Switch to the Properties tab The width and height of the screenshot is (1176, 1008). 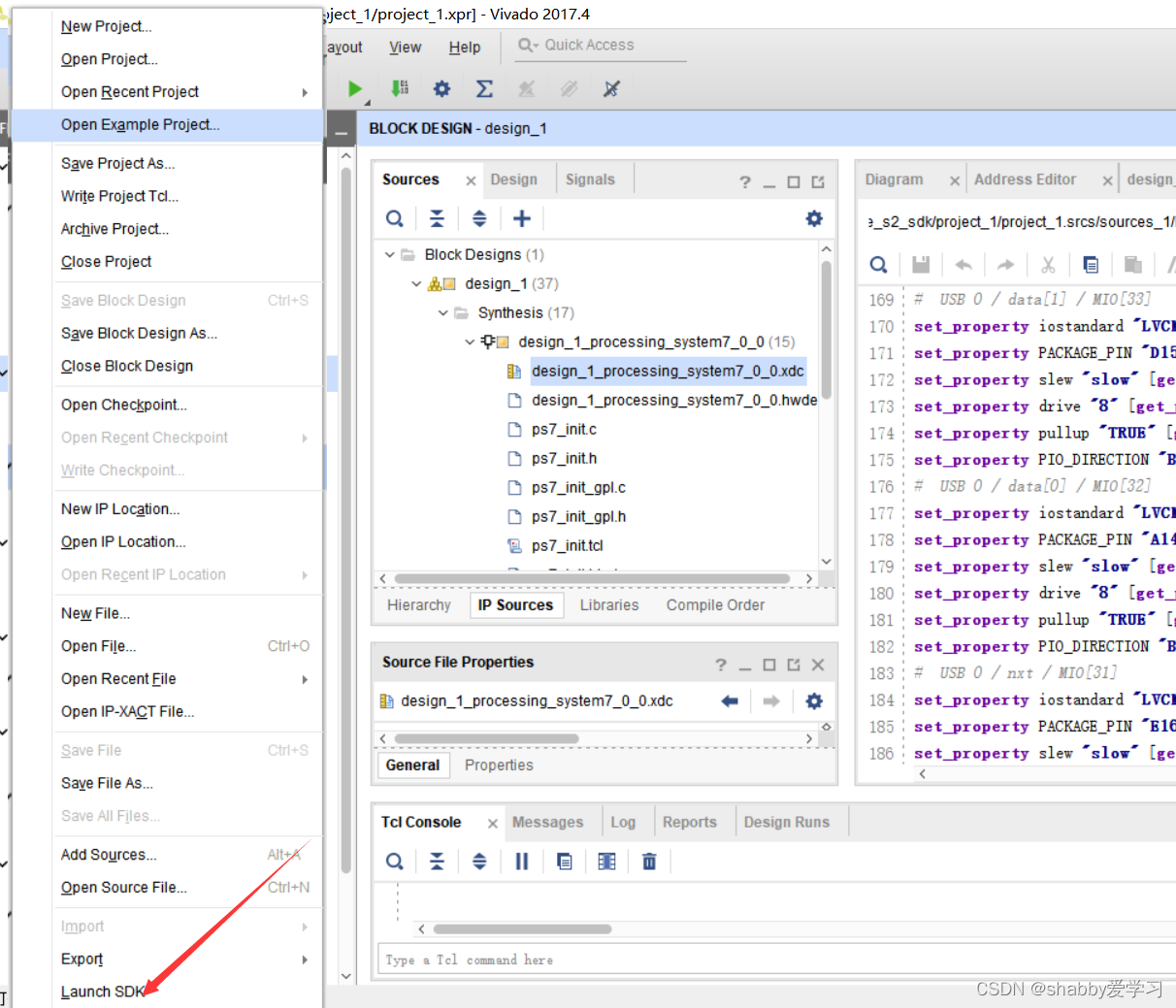[499, 765]
